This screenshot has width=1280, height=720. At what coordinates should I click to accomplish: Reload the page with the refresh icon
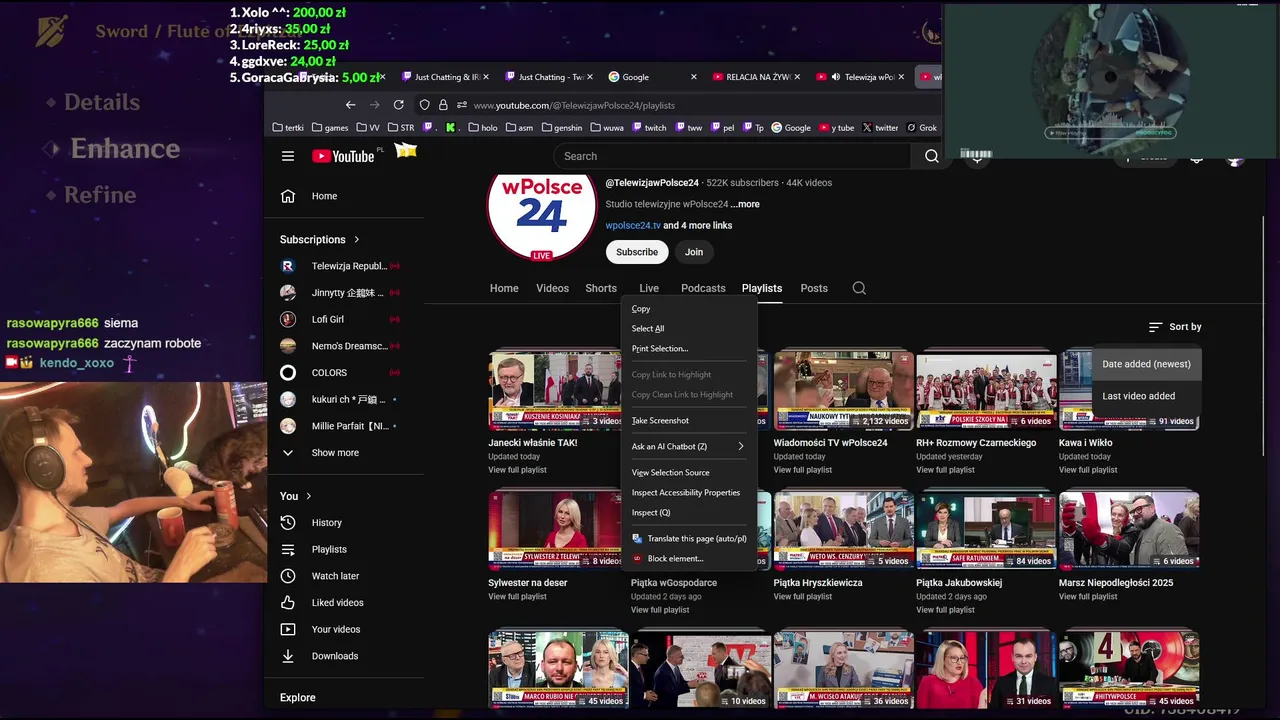coord(399,105)
